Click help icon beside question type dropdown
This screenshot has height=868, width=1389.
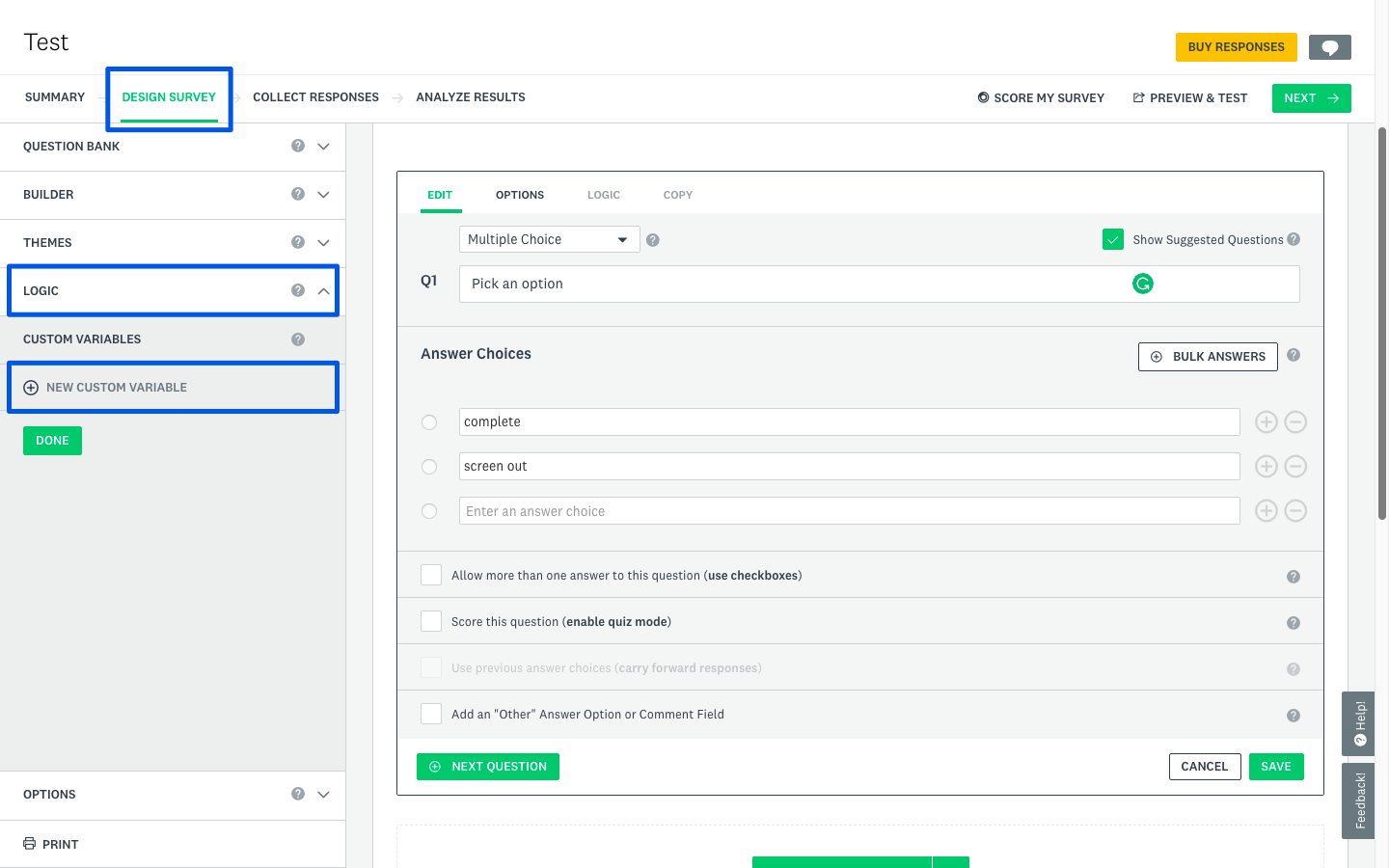(653, 240)
